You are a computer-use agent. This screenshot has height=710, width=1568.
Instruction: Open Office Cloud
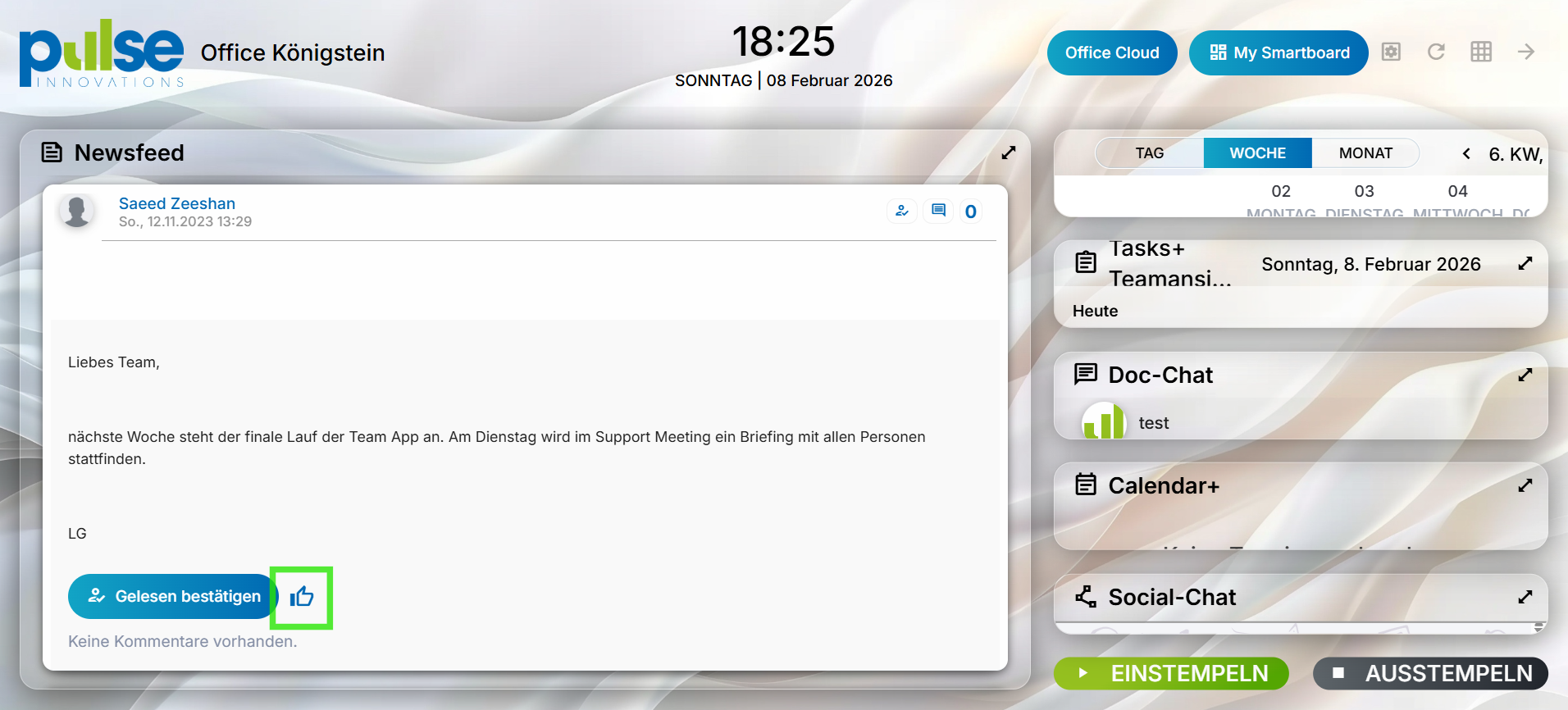pyautogui.click(x=1112, y=52)
